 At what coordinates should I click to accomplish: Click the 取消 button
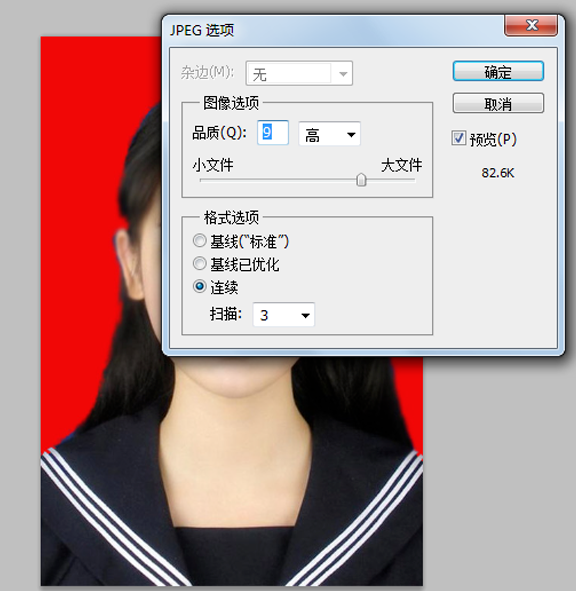pos(498,103)
